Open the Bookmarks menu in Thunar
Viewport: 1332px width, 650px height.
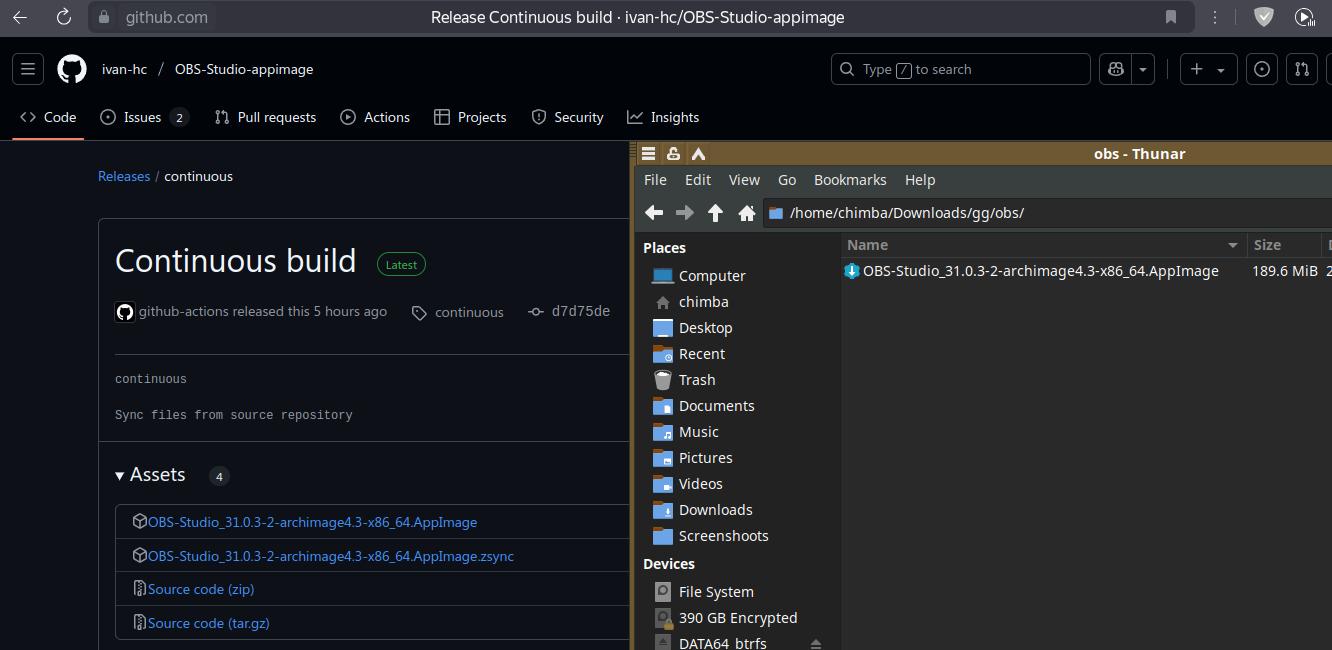(849, 180)
